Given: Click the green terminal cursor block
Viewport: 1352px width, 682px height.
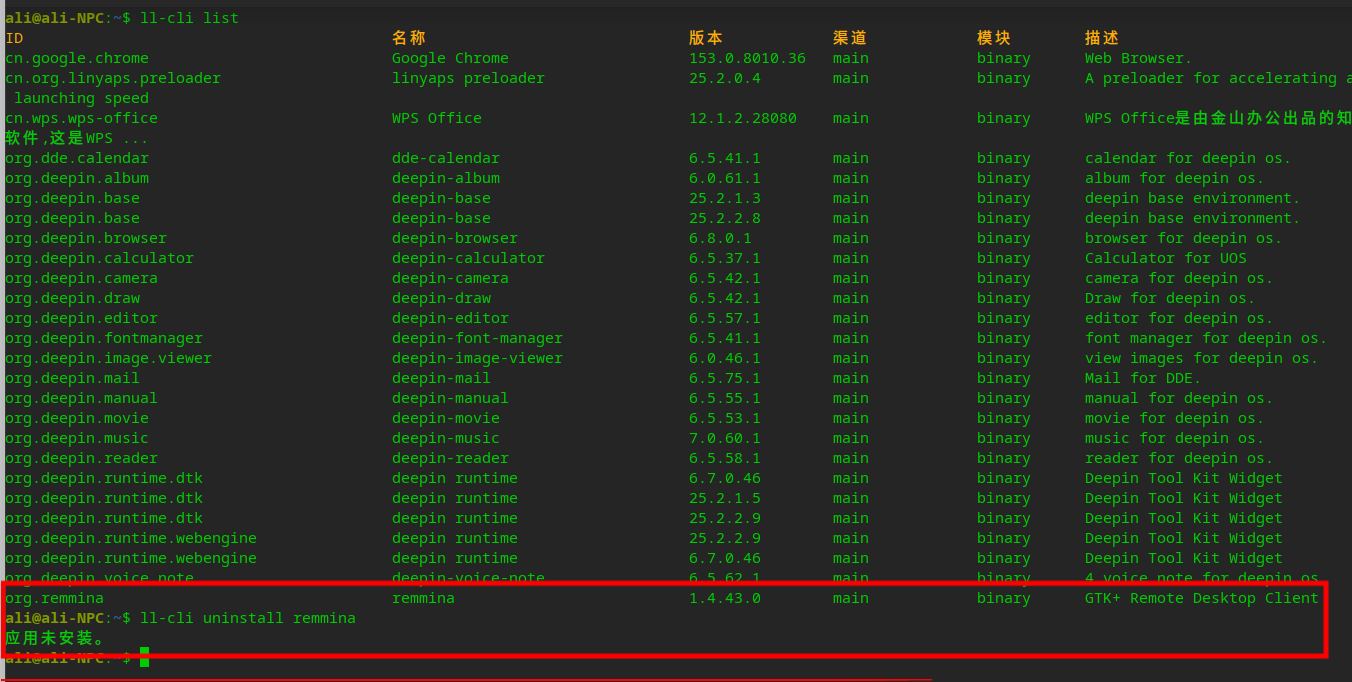Looking at the screenshot, I should click(x=144, y=657).
